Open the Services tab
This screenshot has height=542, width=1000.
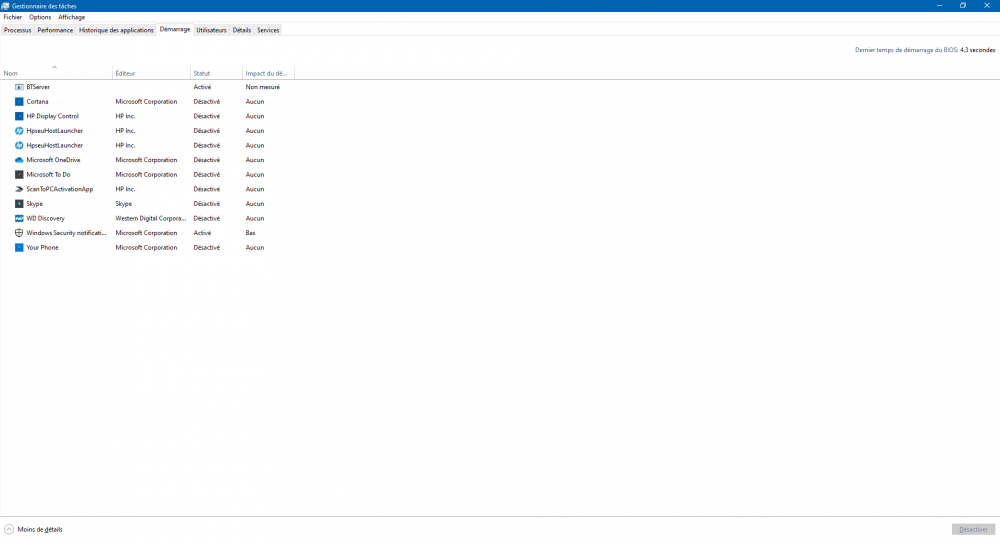coord(268,30)
